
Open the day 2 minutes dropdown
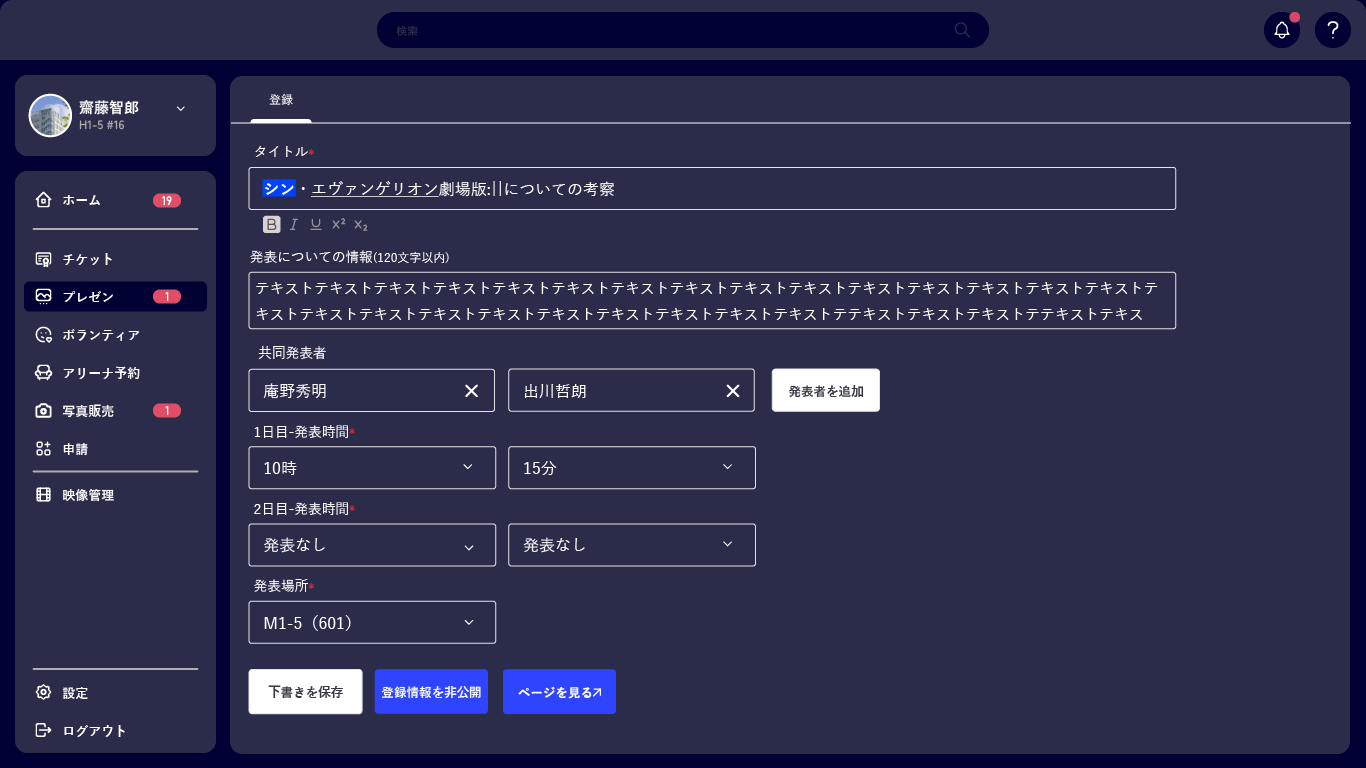click(x=632, y=545)
